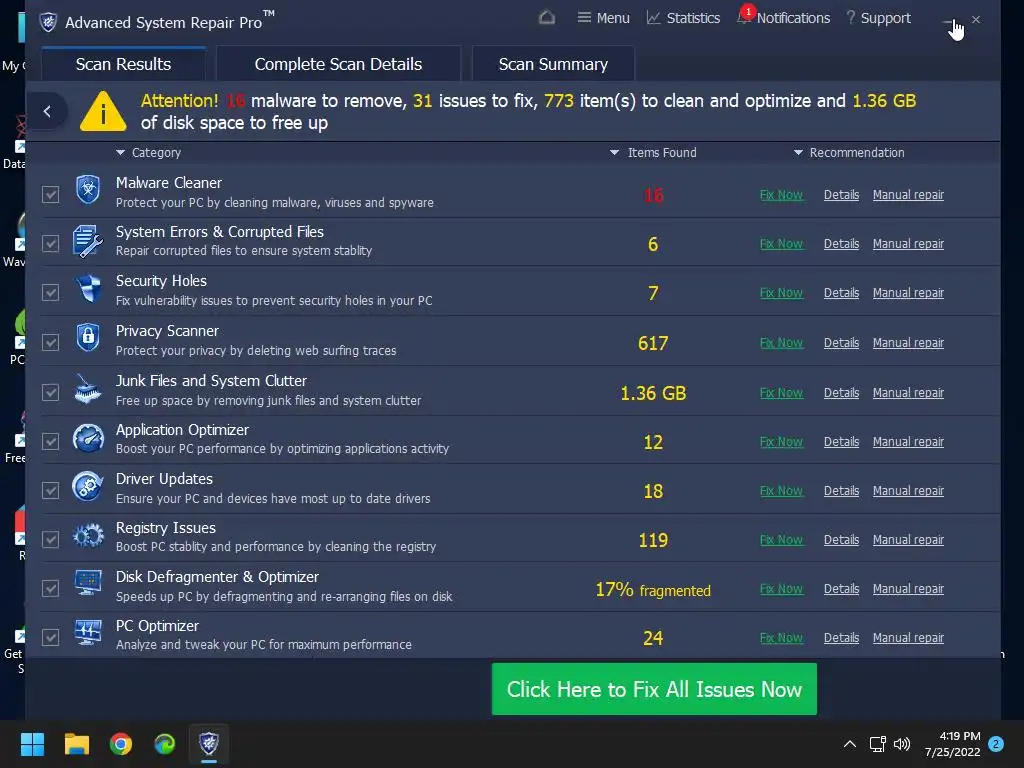Click Fix Now for Malware Cleaner
This screenshot has width=1024, height=768.
781,195
